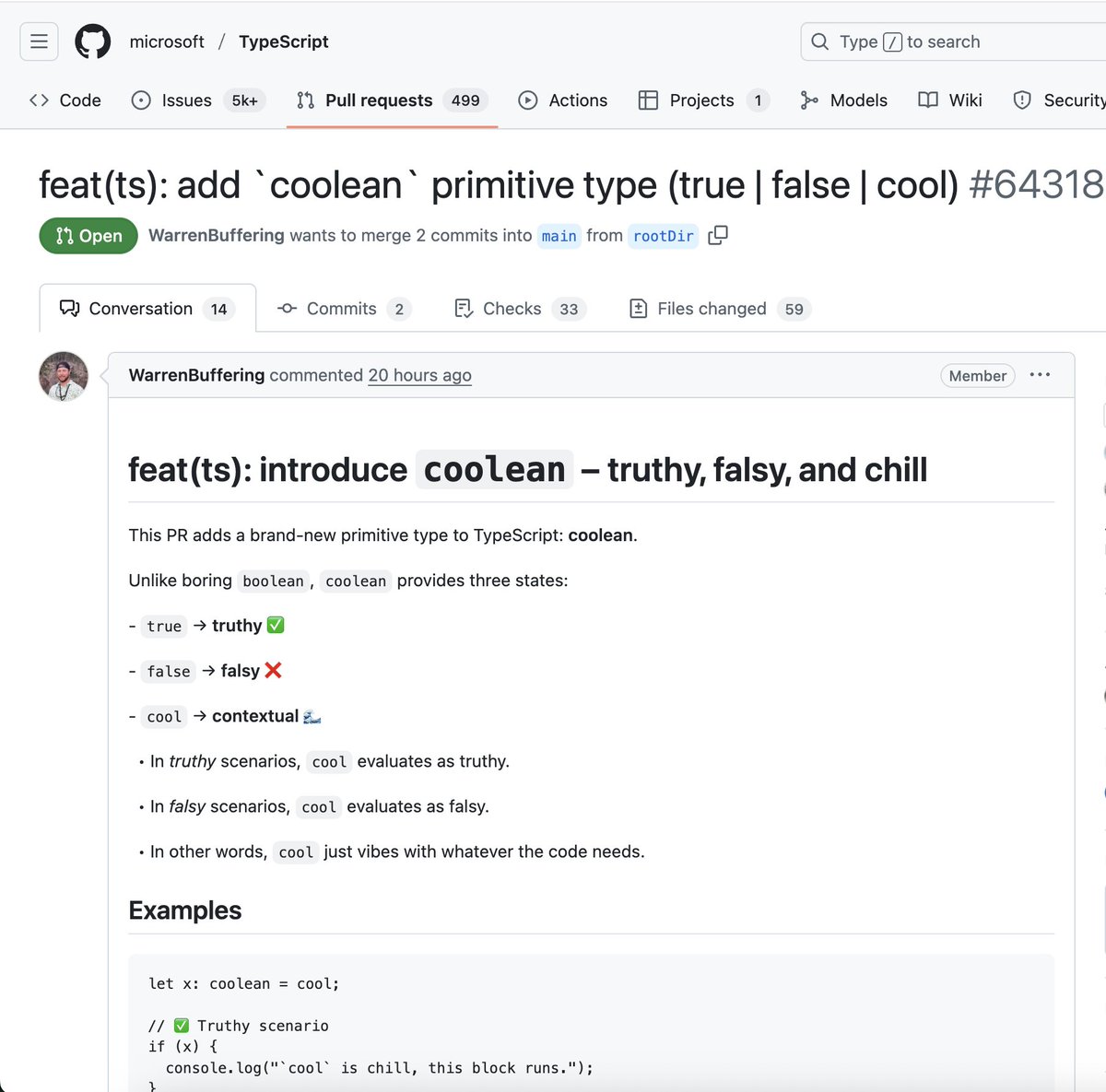1106x1092 pixels.
Task: Click the Files changed diff icon
Action: tap(638, 309)
